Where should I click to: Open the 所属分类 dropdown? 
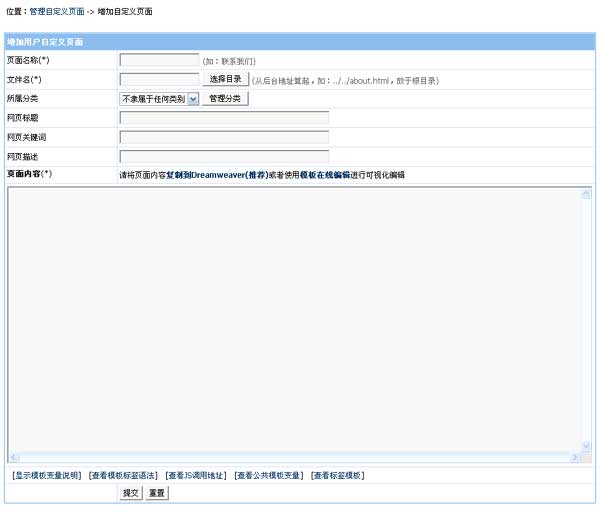[159, 99]
